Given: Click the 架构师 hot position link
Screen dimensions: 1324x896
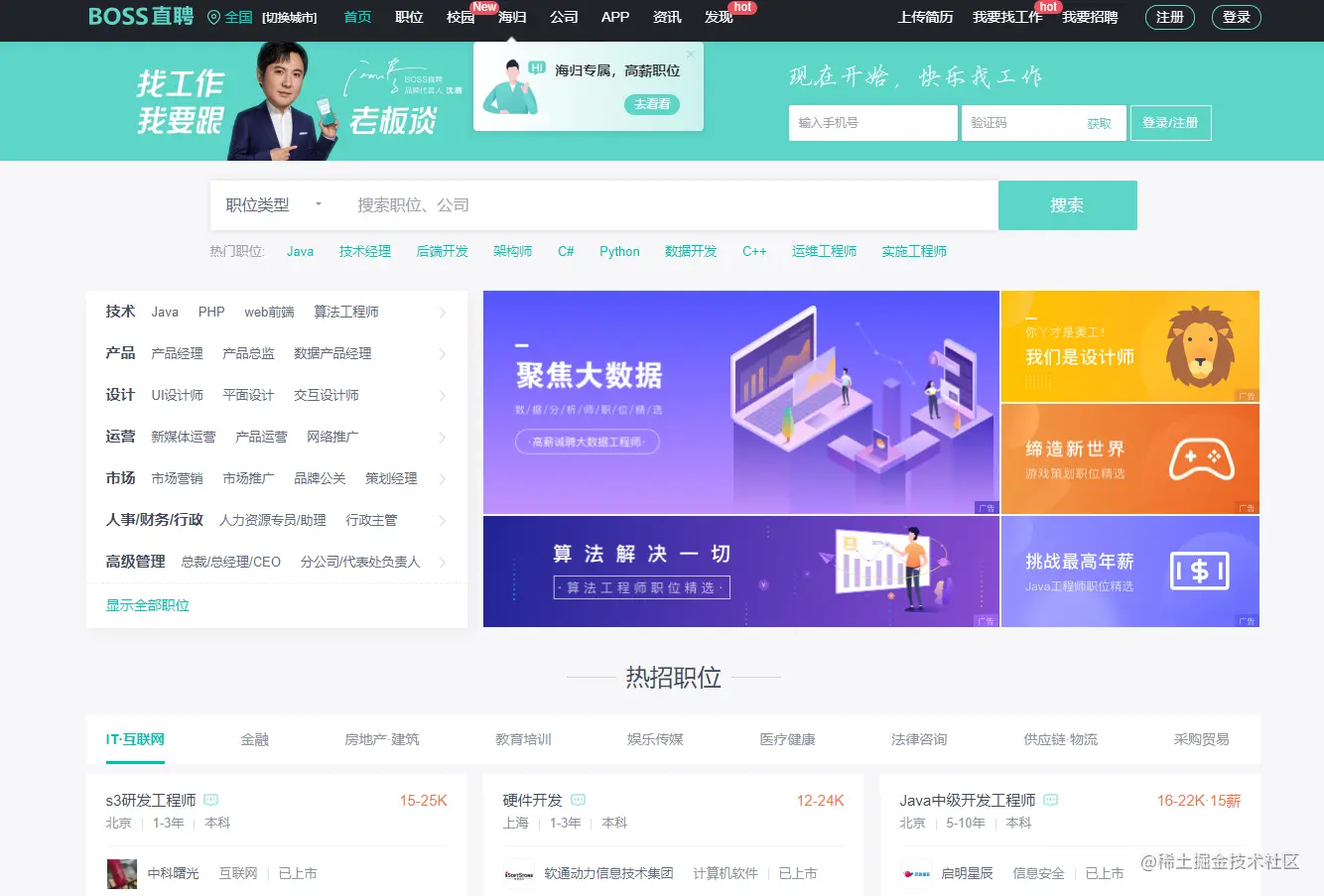Looking at the screenshot, I should point(512,252).
